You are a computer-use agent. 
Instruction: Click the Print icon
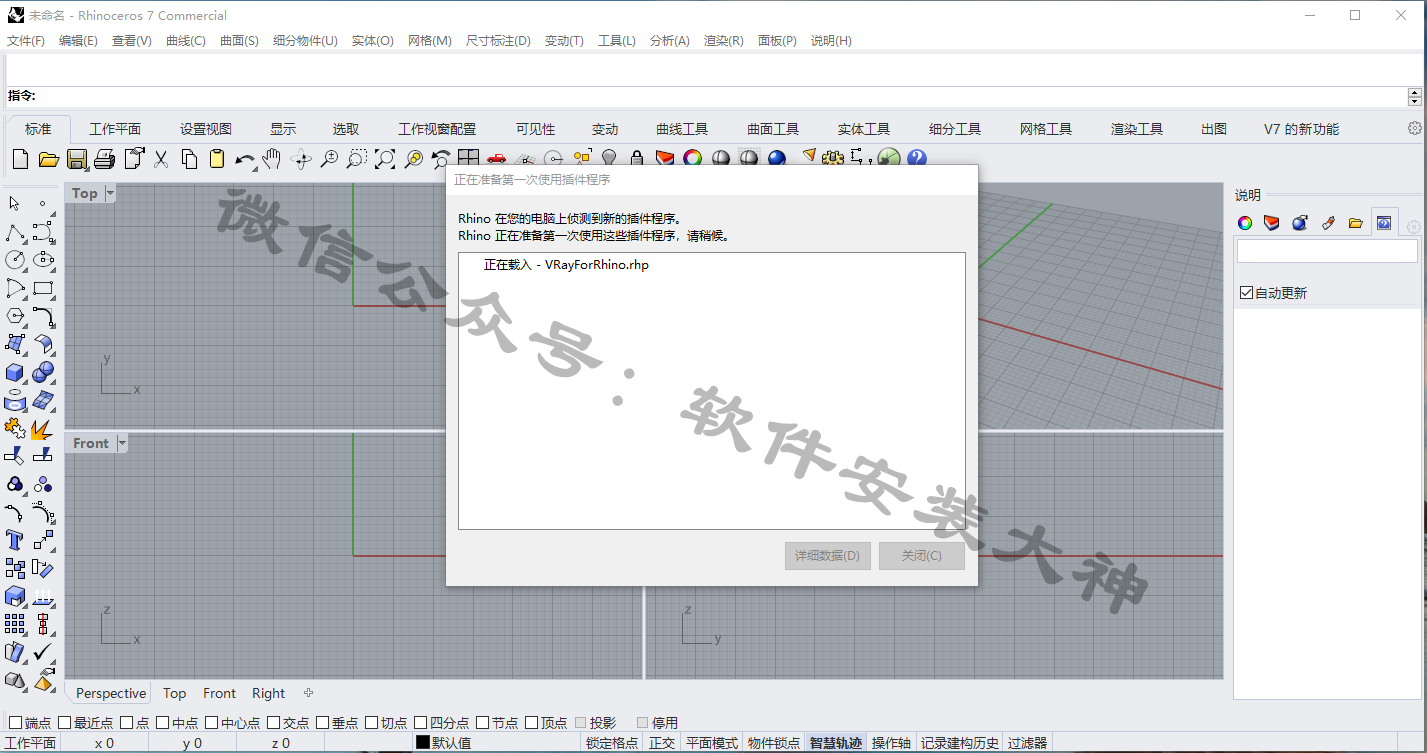[x=104, y=159]
